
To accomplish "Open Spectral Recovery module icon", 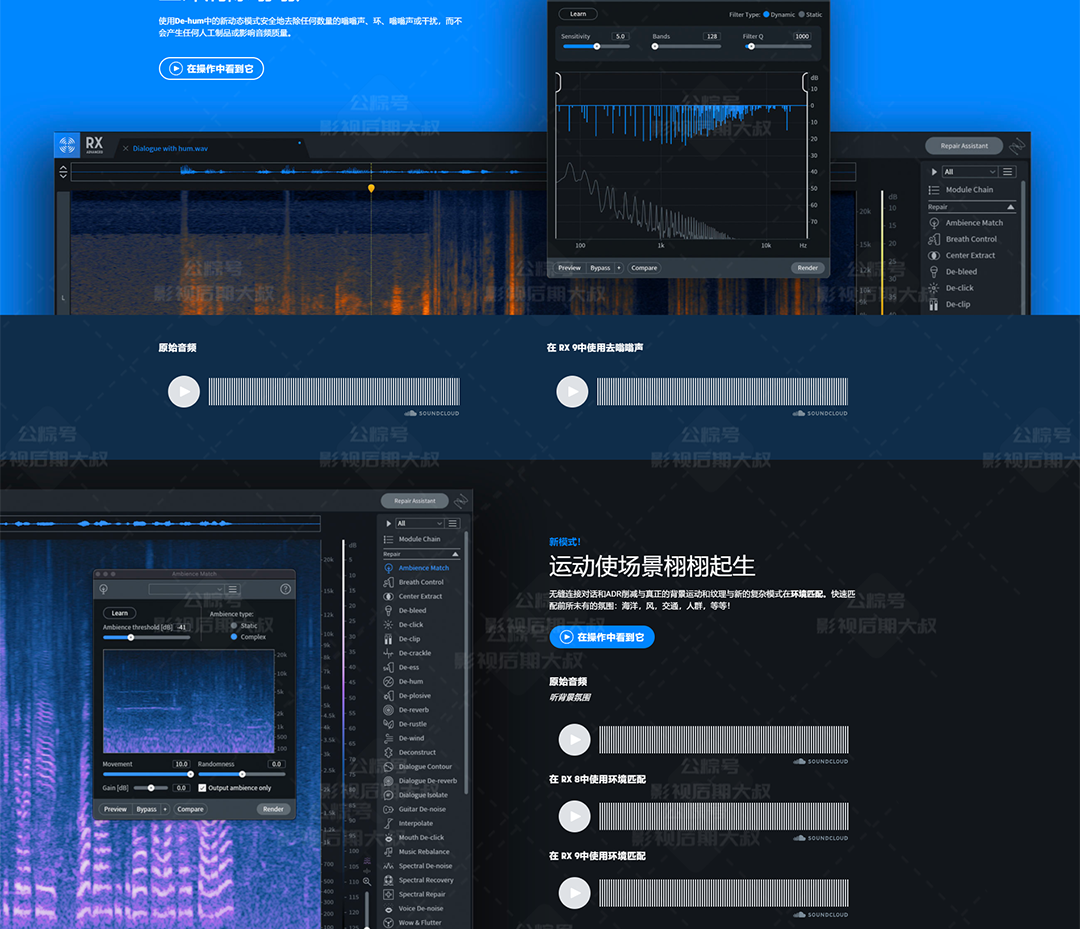I will (388, 880).
